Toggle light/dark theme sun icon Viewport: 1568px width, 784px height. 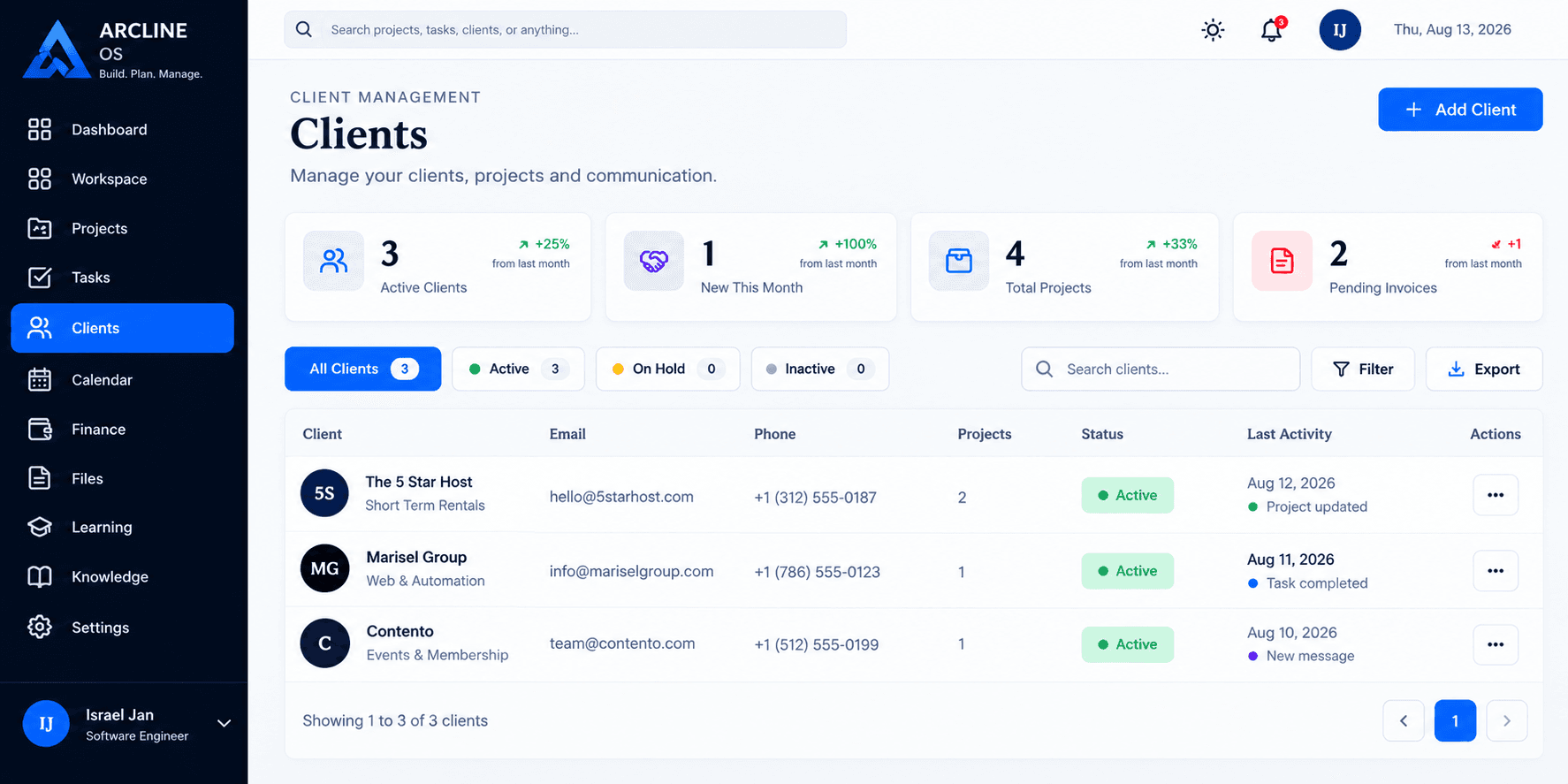coord(1213,30)
